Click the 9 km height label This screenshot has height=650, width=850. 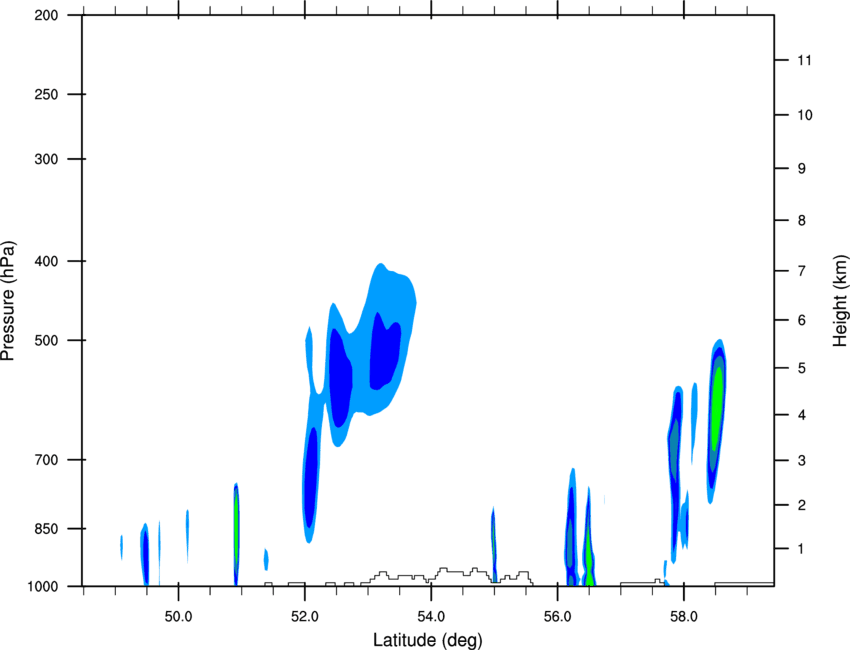point(802,169)
